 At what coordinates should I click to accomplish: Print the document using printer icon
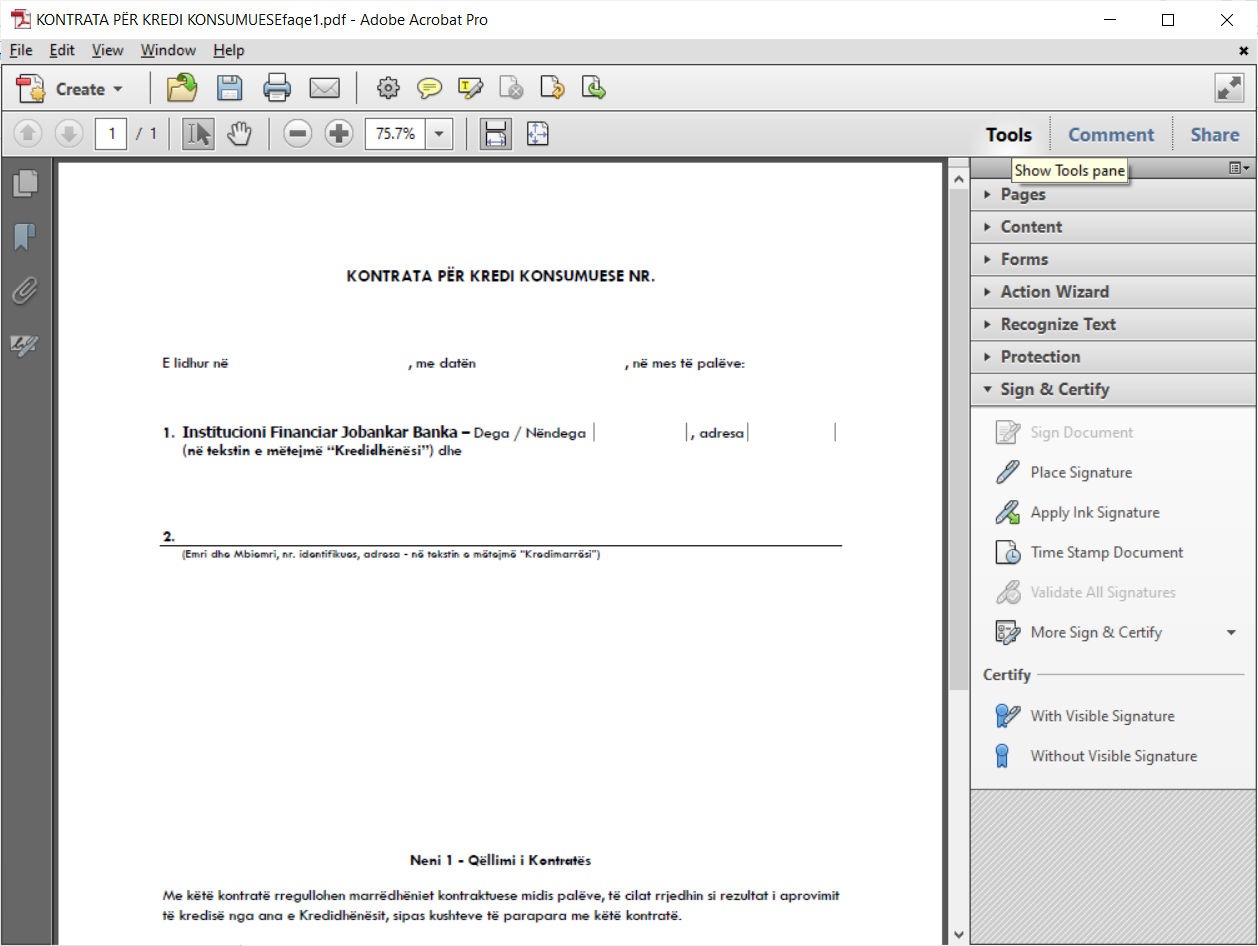[277, 89]
